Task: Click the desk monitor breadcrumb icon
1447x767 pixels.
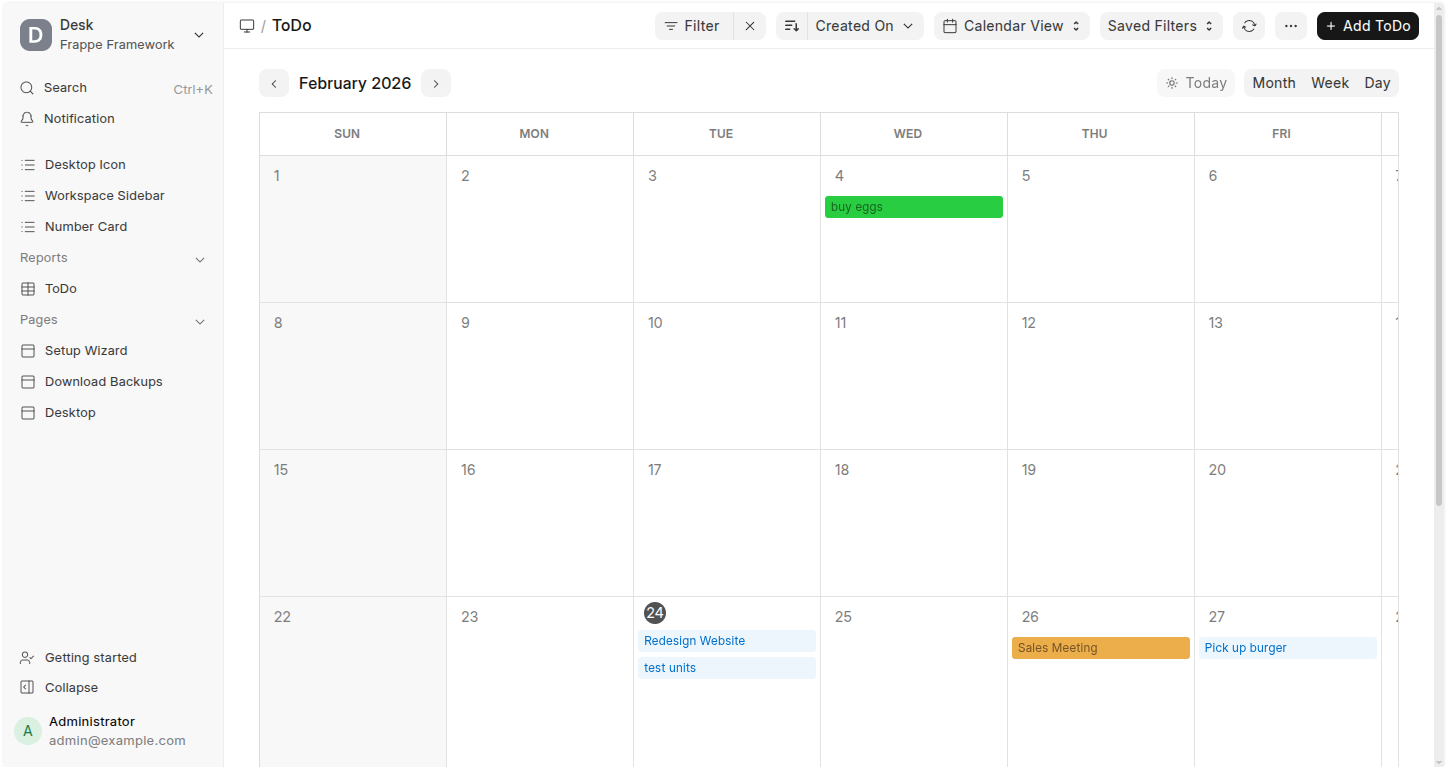Action: [247, 26]
